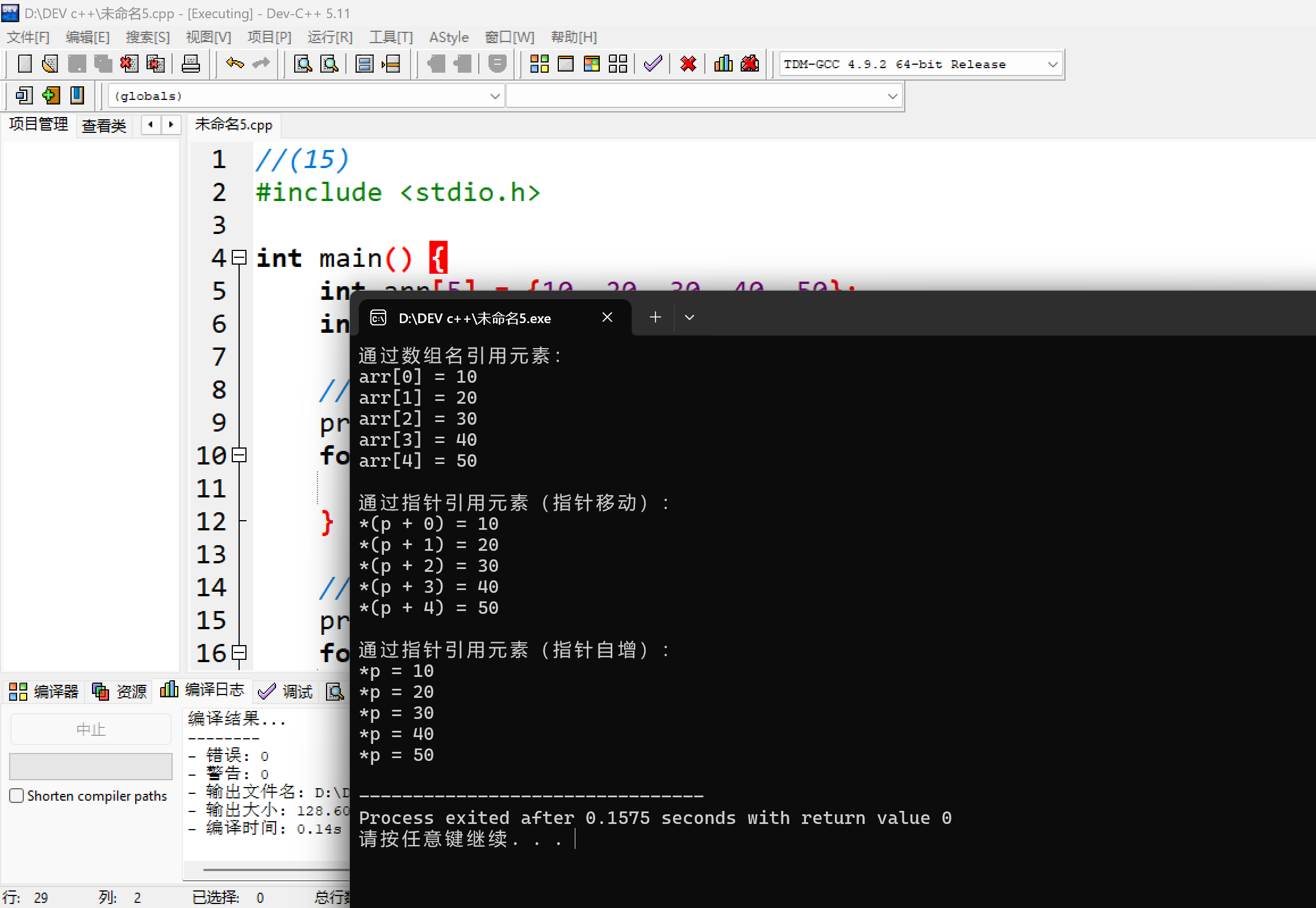Click the Undo arrow icon
The height and width of the screenshot is (908, 1316).
click(x=235, y=64)
